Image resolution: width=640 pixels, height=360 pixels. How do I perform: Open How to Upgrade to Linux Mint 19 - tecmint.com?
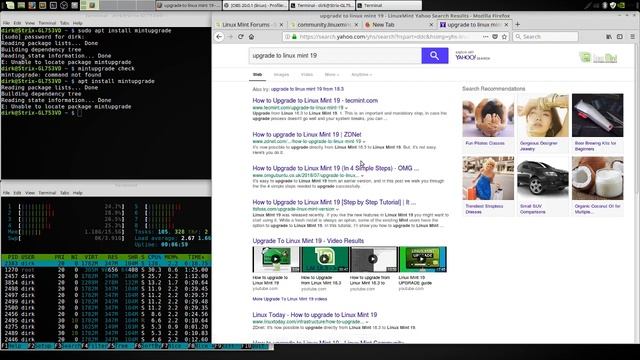coord(315,100)
